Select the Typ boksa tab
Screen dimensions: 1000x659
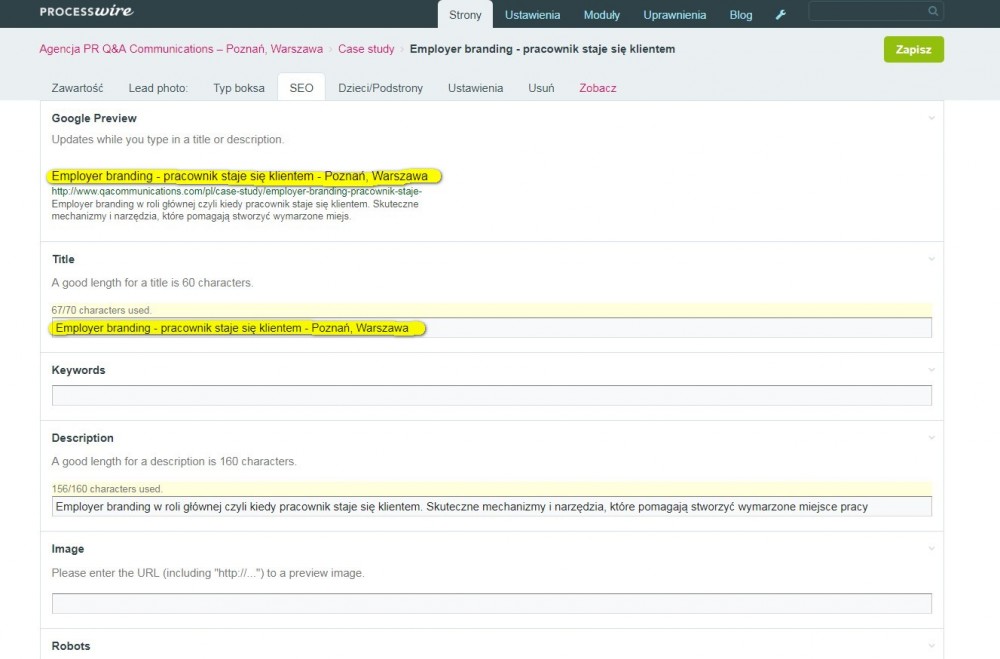point(239,88)
